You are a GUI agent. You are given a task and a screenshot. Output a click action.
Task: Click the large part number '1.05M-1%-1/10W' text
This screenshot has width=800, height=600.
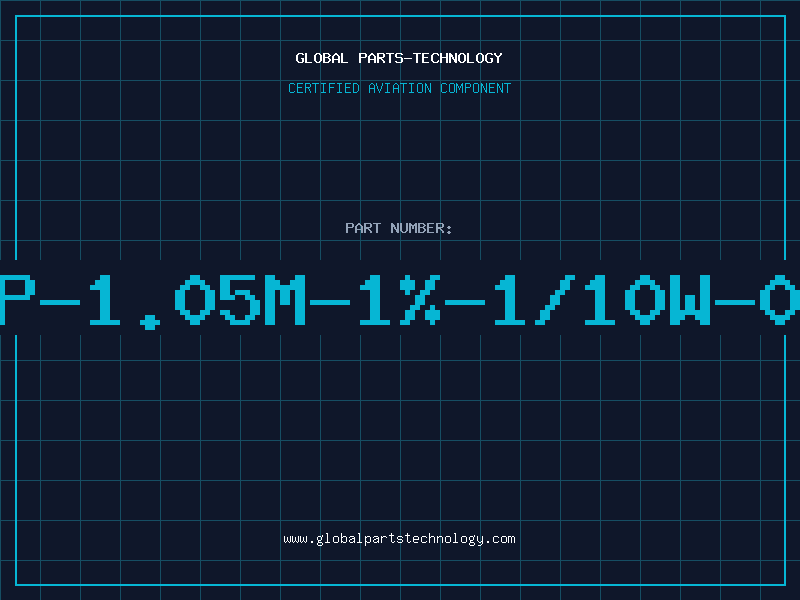pos(399,301)
